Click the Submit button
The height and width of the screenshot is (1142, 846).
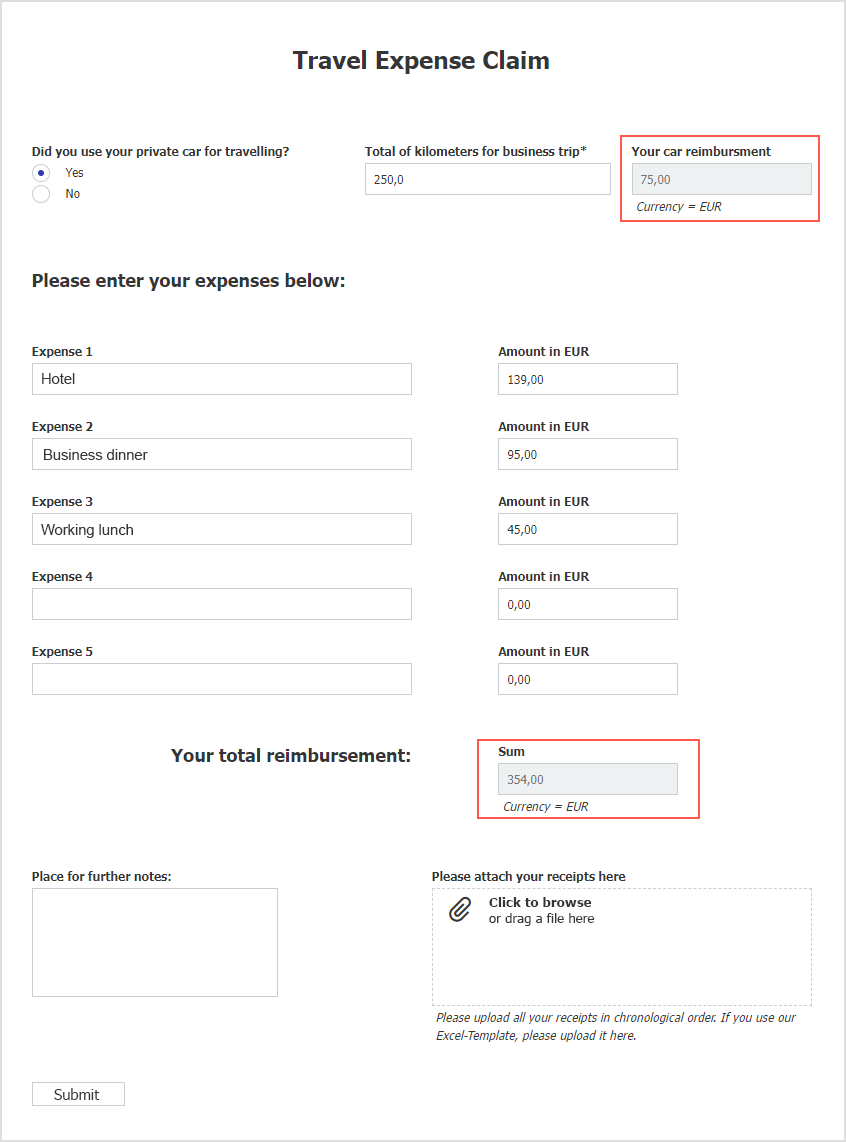click(78, 1093)
